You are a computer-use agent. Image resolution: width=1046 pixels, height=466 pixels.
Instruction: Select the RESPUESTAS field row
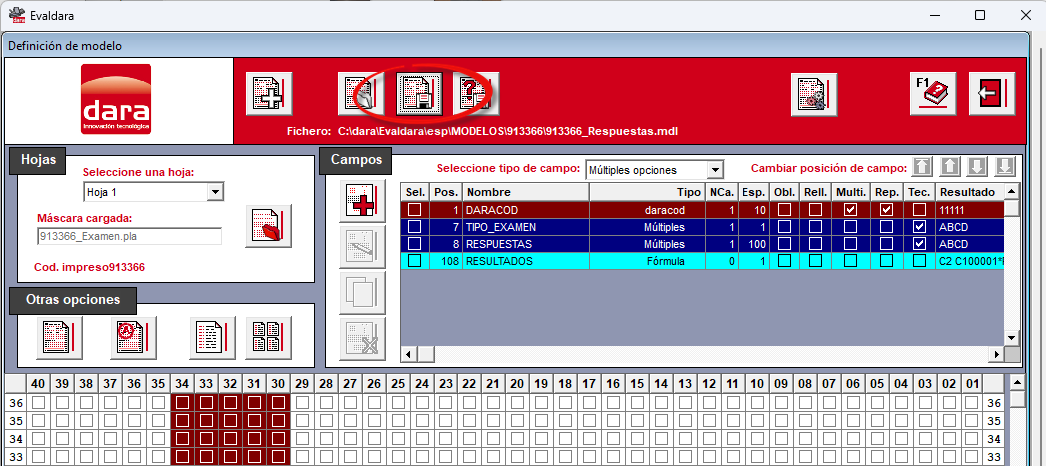(701, 244)
